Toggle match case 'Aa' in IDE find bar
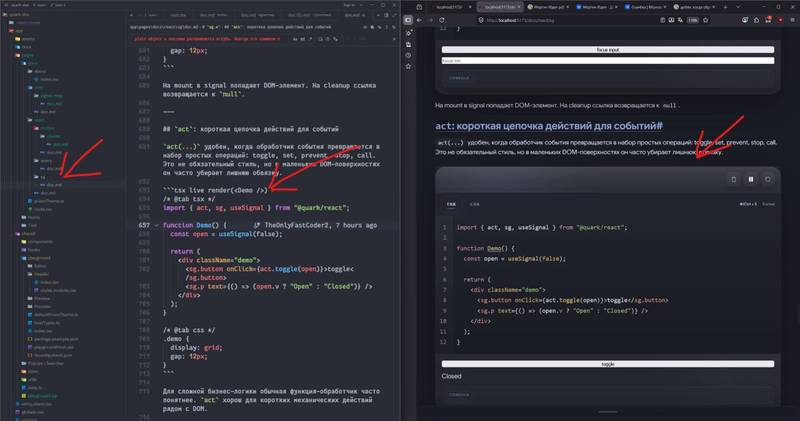Image resolution: width=800 pixels, height=421 pixels. (x=295, y=39)
